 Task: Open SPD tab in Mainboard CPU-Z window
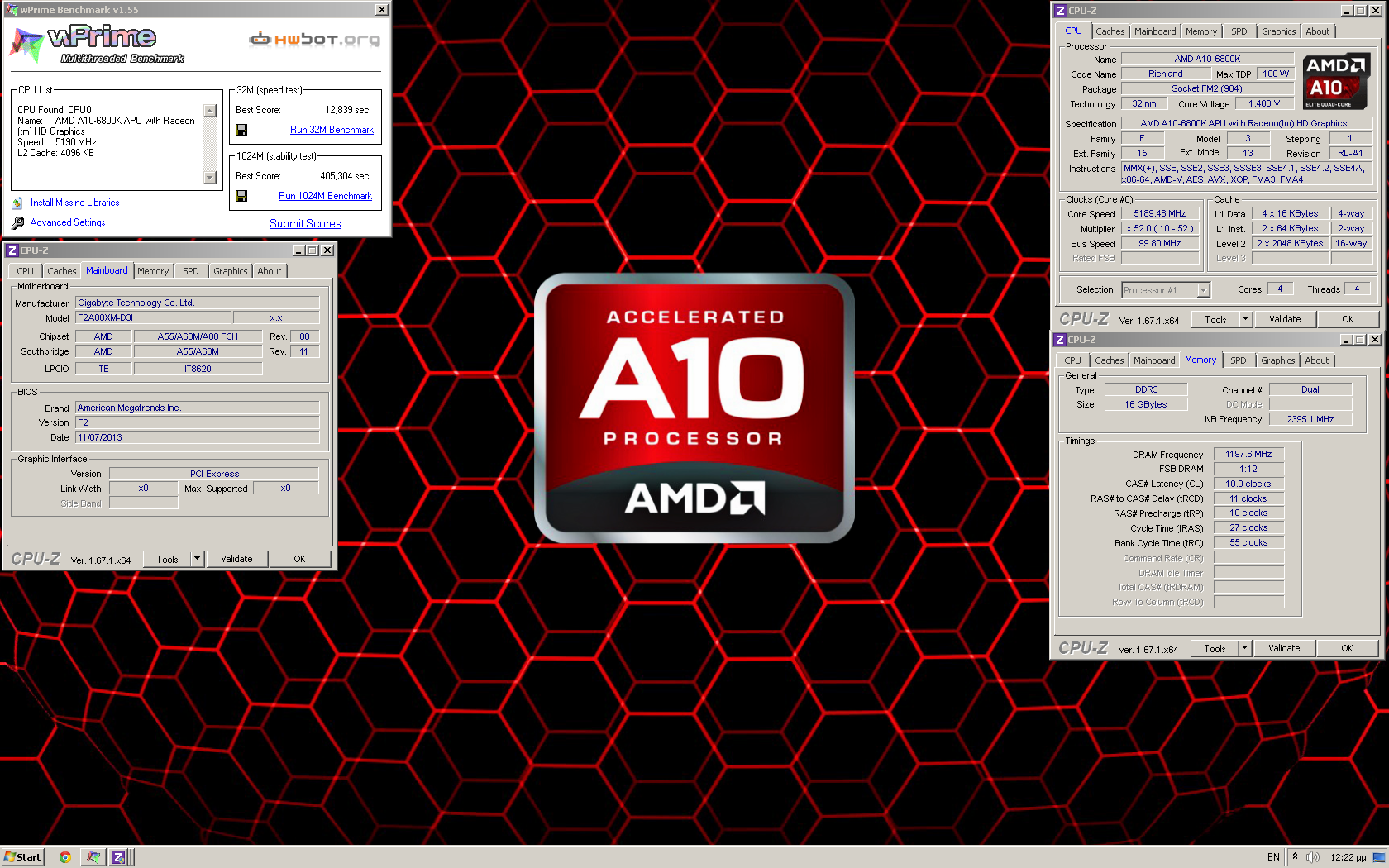pyautogui.click(x=191, y=271)
